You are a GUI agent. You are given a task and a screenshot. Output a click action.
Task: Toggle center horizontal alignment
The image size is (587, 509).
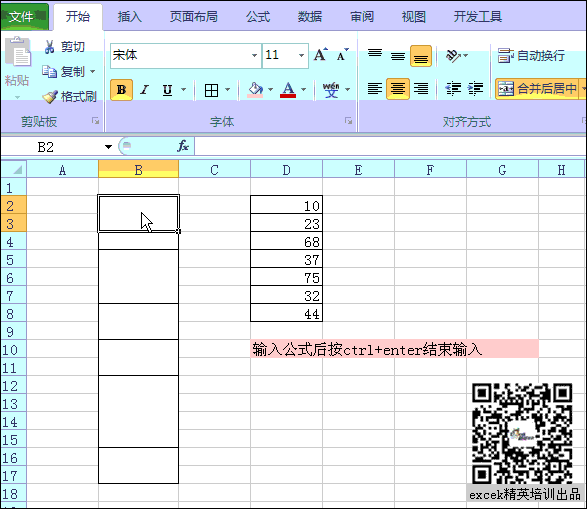(398, 89)
